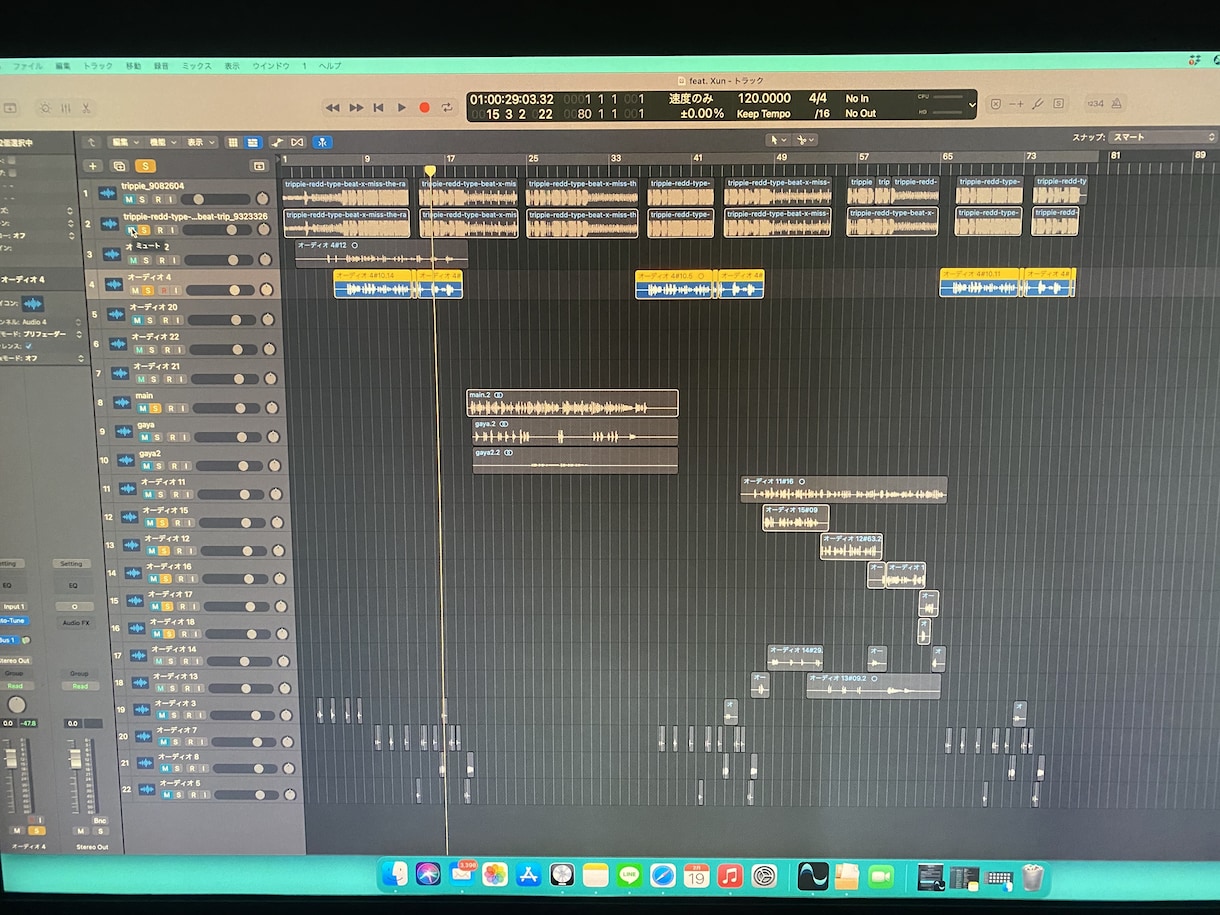Image resolution: width=1220 pixels, height=915 pixels.
Task: Click the volume slider of gaya2 track
Action: (231, 465)
